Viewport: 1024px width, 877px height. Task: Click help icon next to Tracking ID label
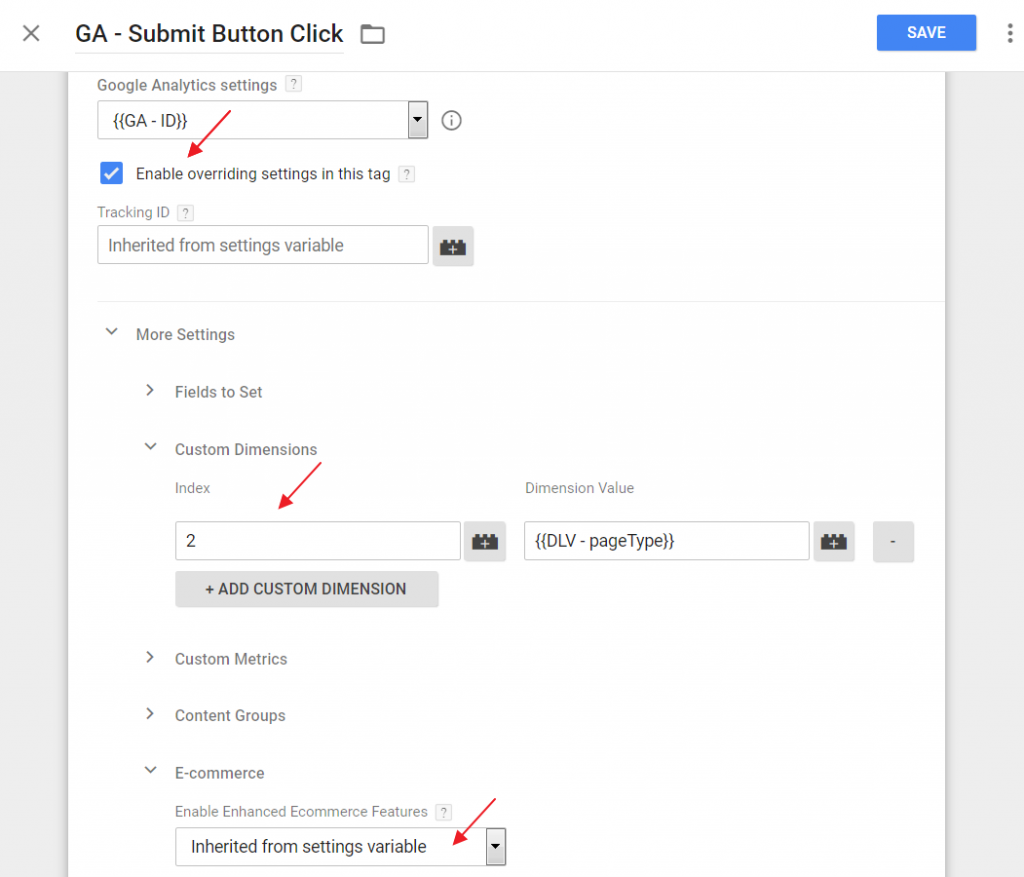coord(185,212)
